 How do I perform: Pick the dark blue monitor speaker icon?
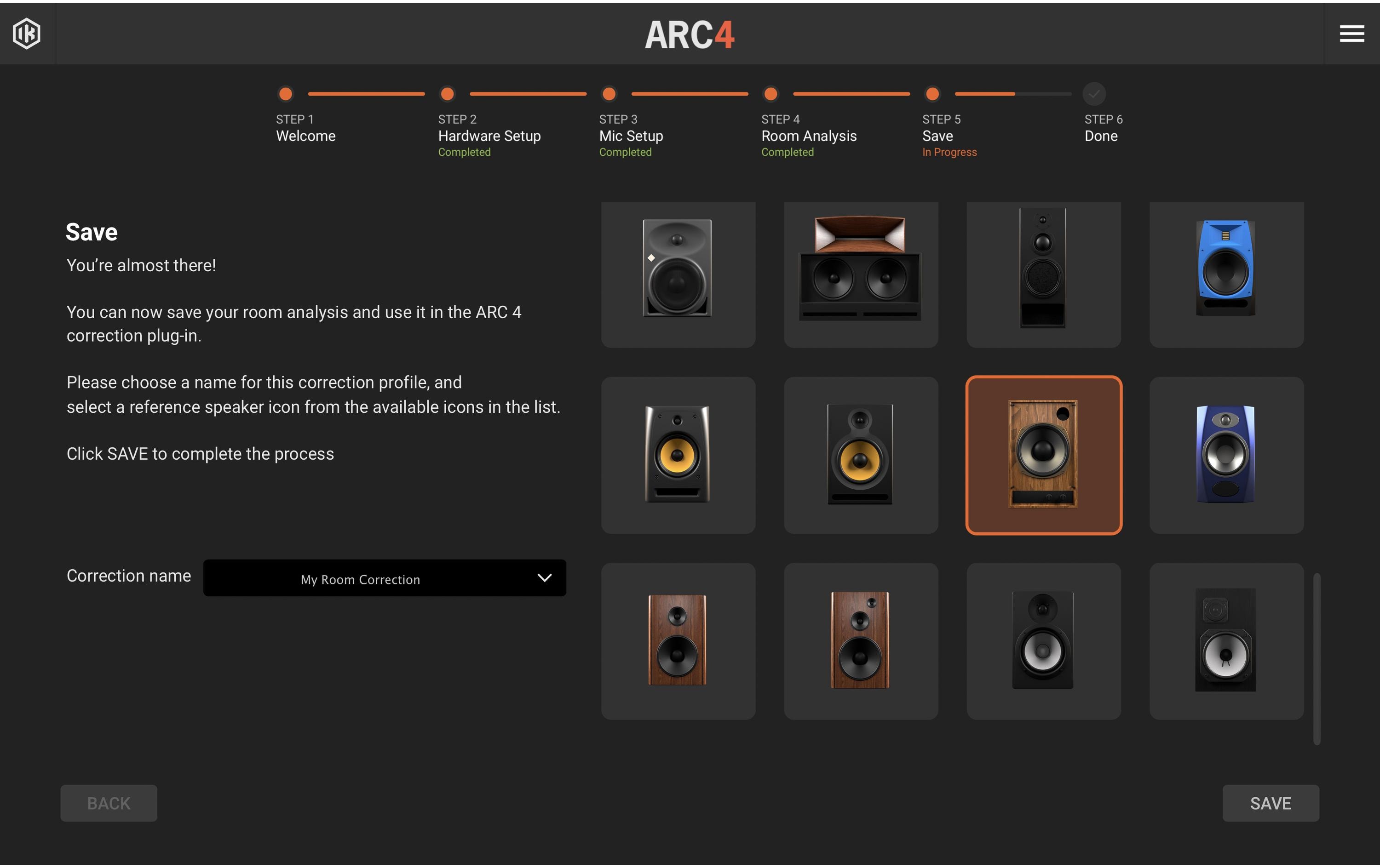tap(1226, 456)
